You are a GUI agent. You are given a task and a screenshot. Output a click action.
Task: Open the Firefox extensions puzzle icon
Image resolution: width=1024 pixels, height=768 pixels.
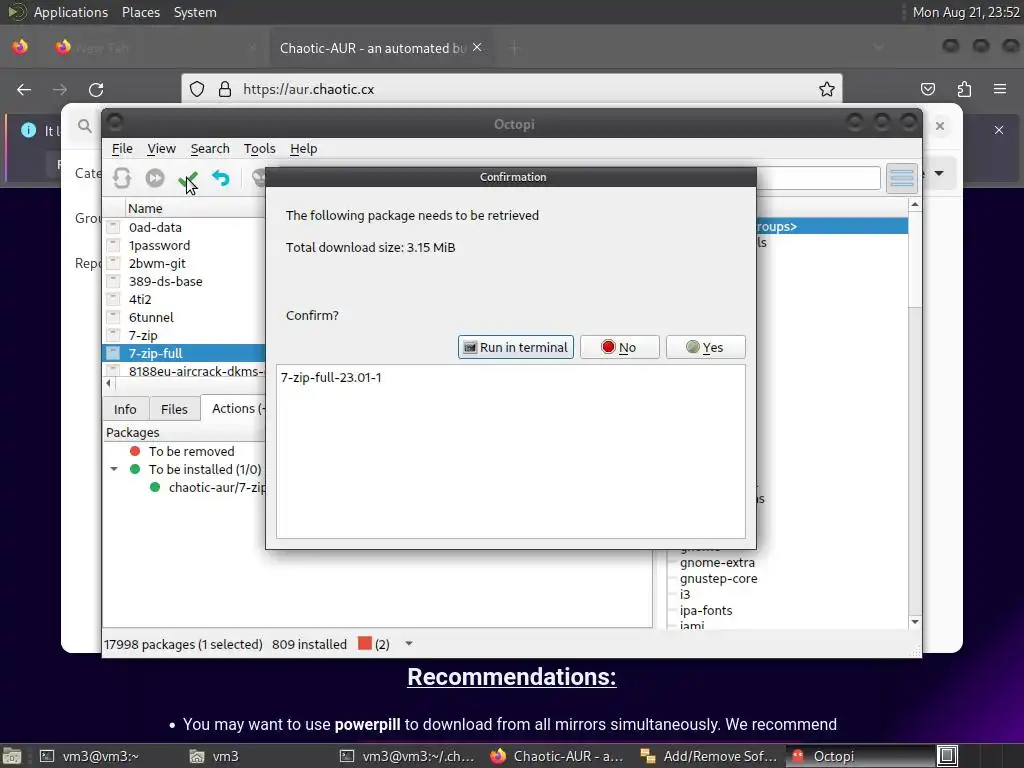click(x=964, y=89)
